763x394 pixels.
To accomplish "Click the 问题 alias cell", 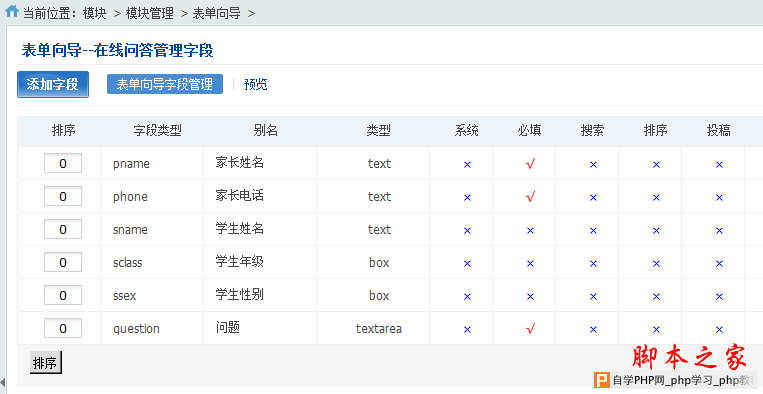I will pos(228,327).
